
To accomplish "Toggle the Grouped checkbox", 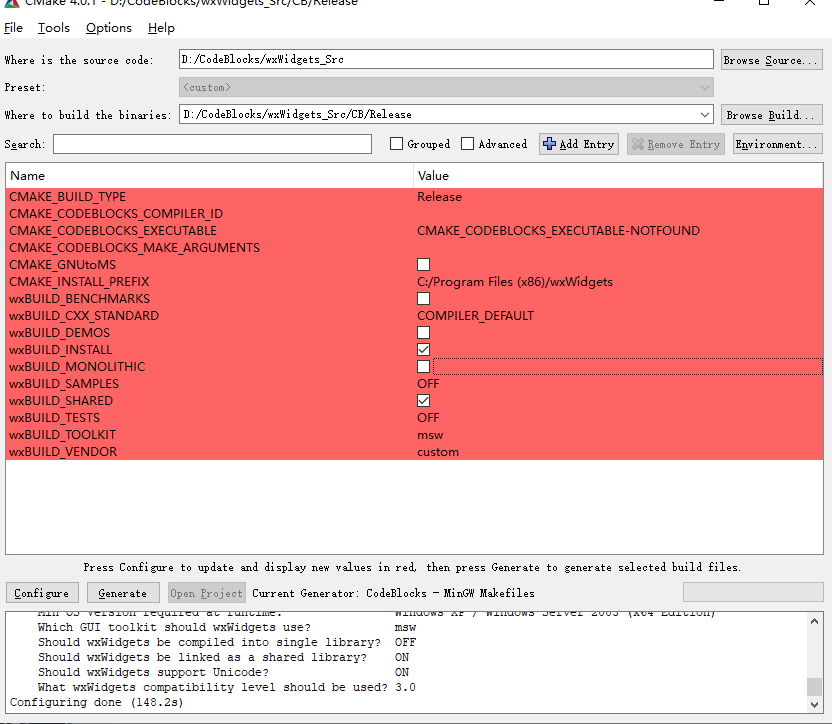I will [396, 144].
